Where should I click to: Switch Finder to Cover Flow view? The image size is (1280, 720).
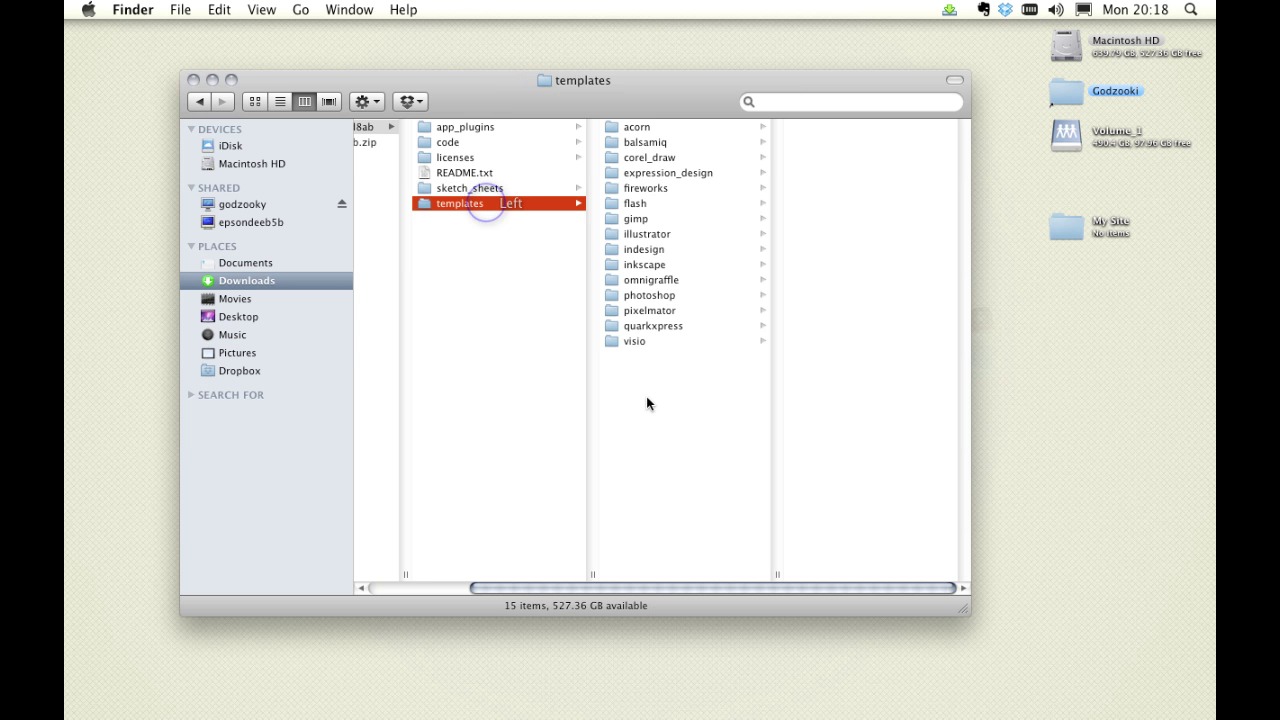(329, 101)
